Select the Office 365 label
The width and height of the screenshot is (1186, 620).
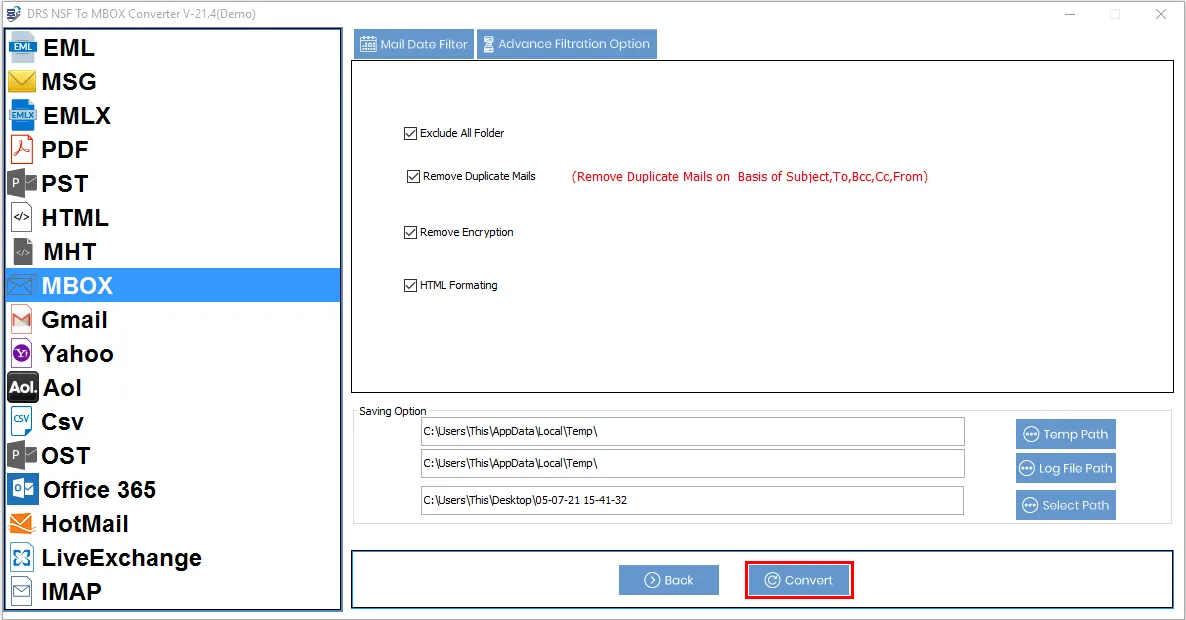click(x=99, y=490)
